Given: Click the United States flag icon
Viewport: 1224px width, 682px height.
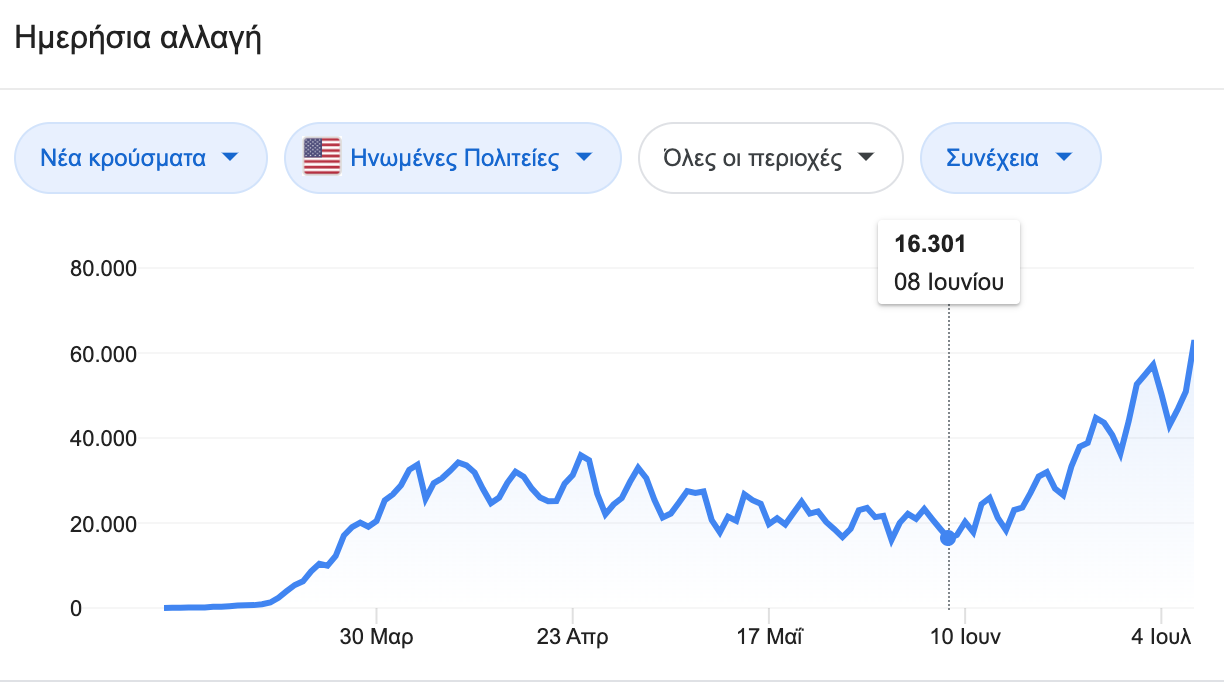Looking at the screenshot, I should [322, 157].
